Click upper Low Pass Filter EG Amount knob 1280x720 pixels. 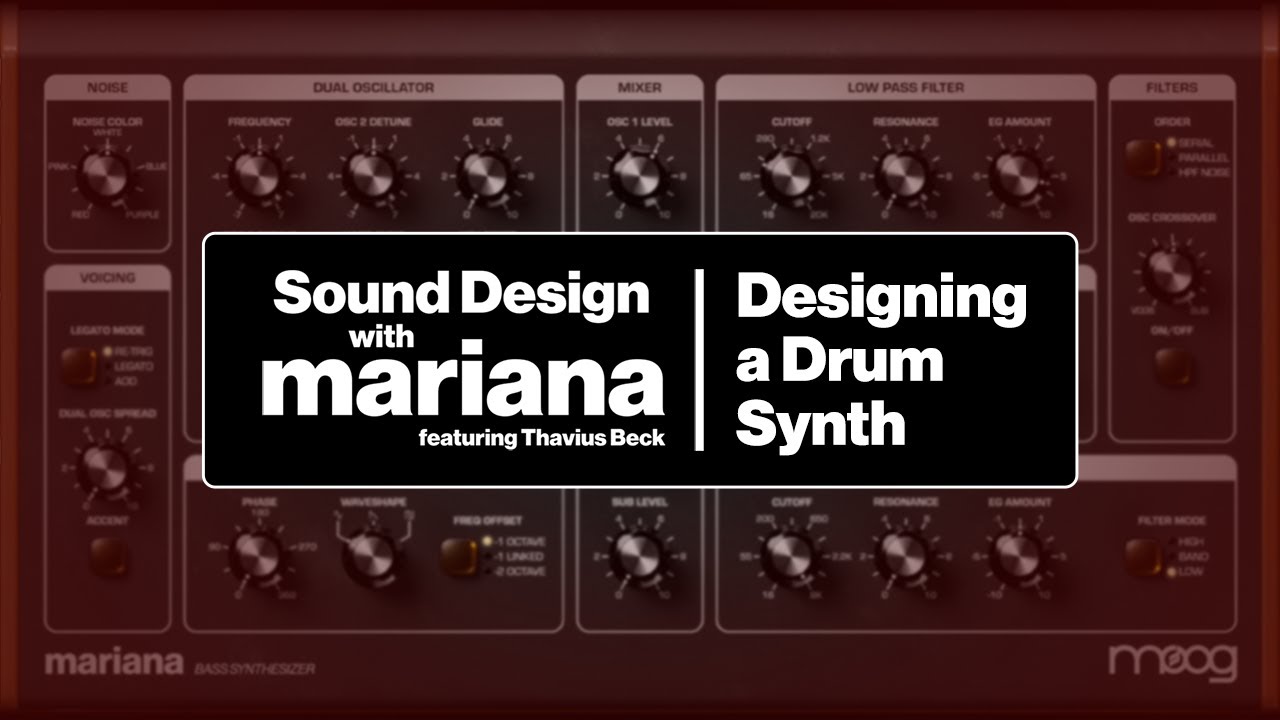tap(1019, 176)
